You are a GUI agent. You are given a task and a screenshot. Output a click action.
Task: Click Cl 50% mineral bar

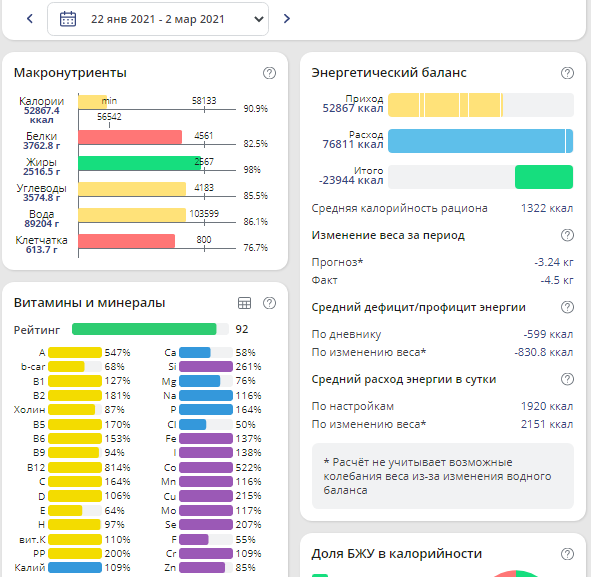(206, 424)
